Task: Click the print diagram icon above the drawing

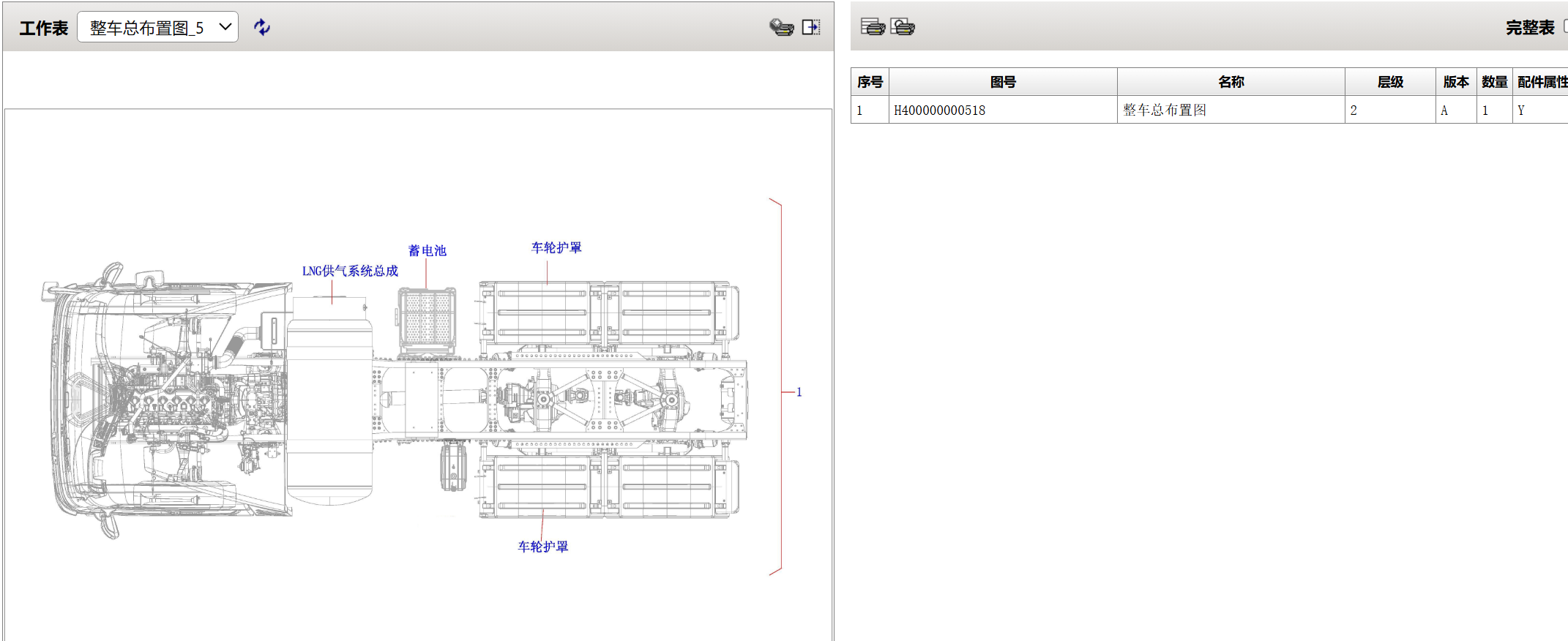Action: (781, 27)
